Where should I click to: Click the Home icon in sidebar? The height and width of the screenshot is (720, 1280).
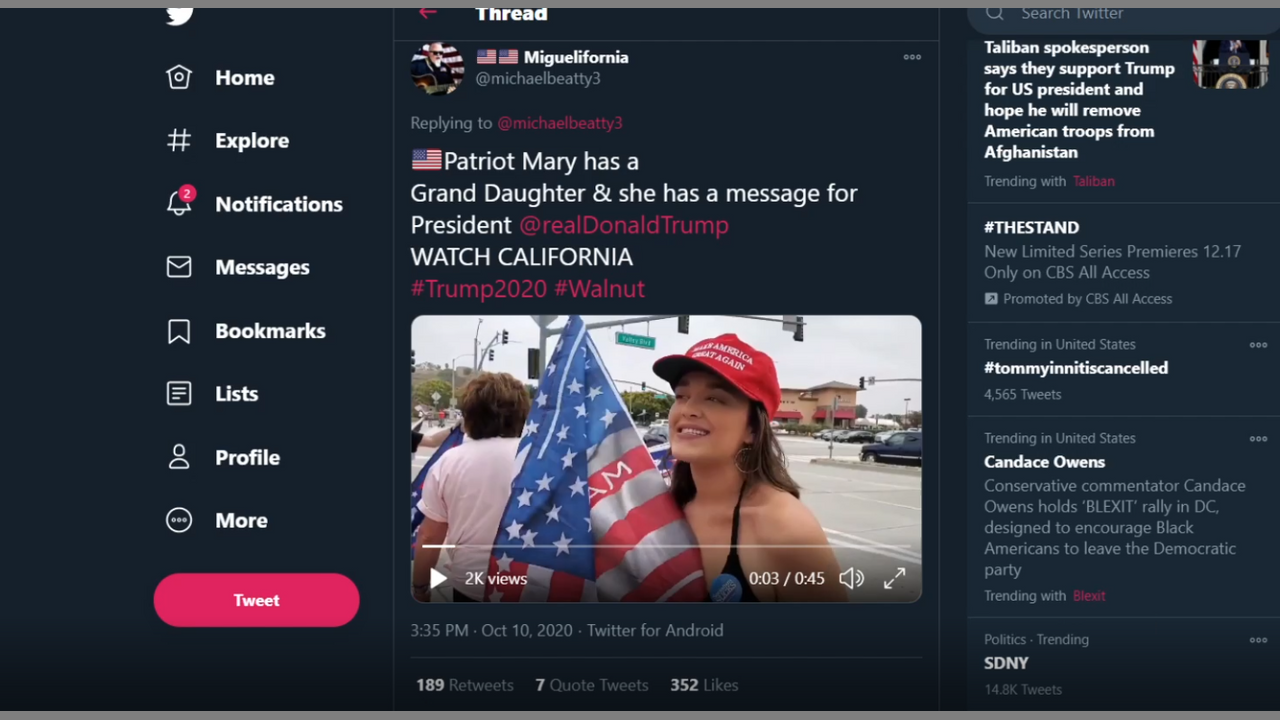coord(179,77)
